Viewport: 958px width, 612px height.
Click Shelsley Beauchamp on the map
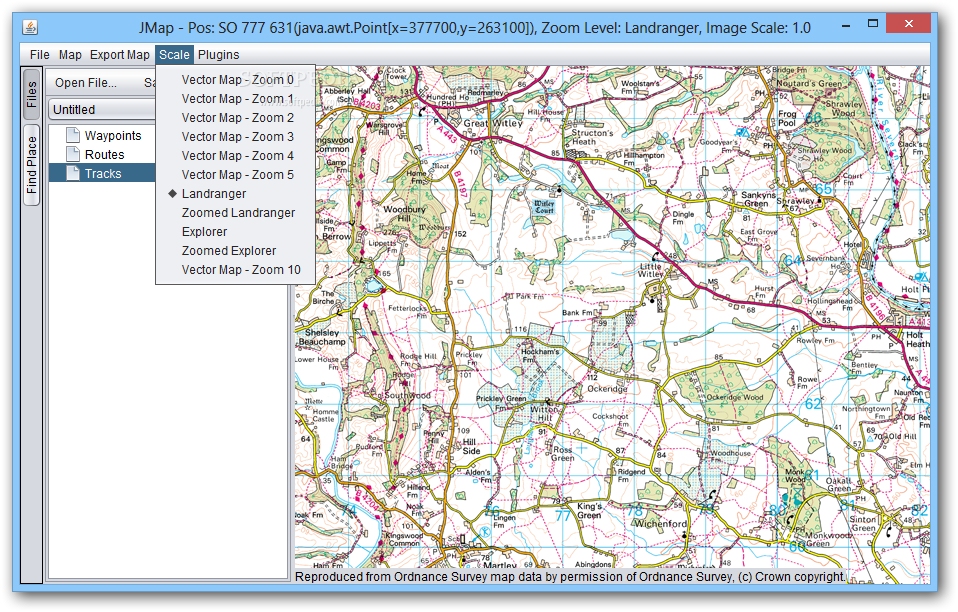322,337
